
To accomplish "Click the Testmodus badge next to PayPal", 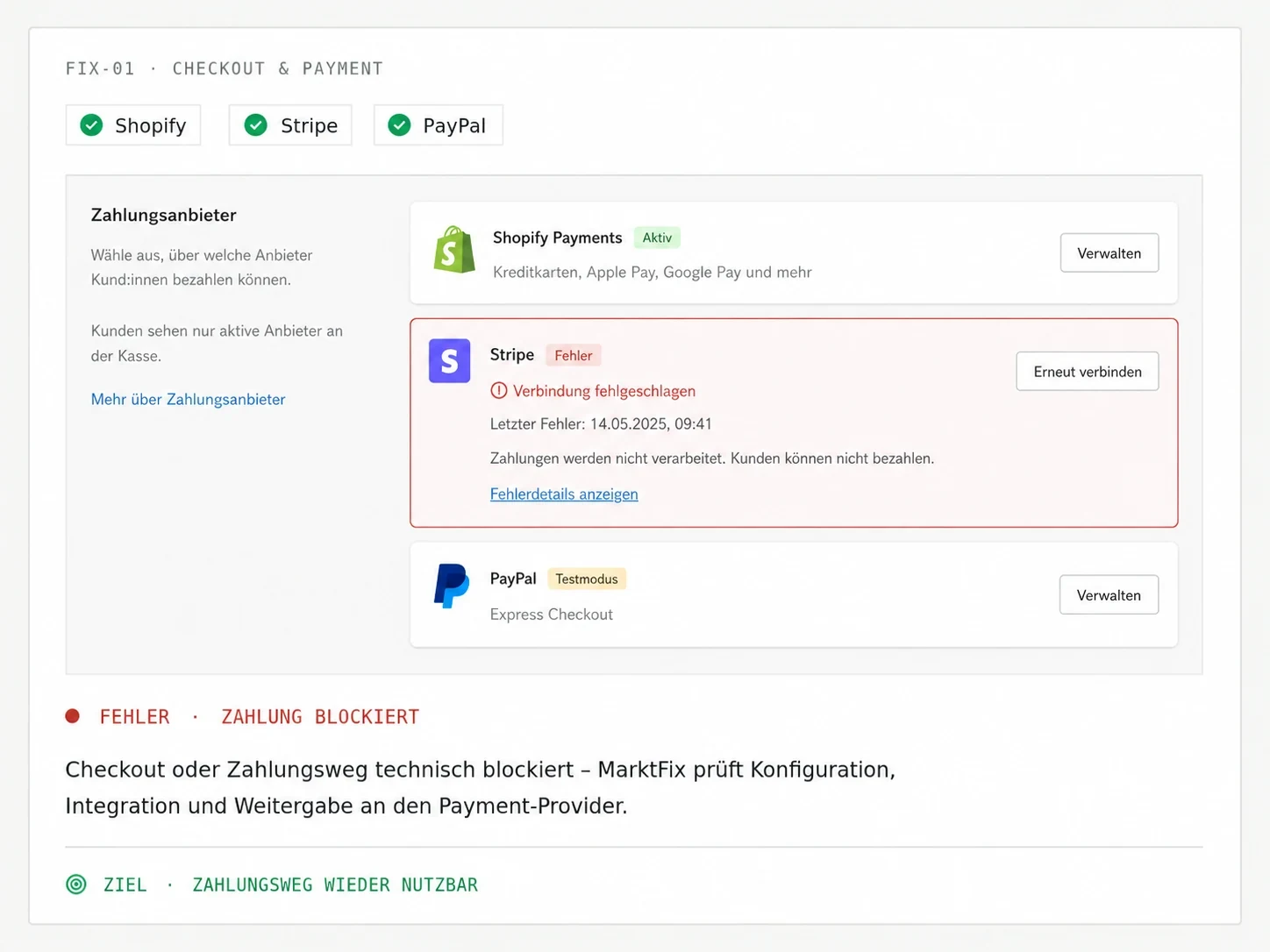I will click(587, 579).
